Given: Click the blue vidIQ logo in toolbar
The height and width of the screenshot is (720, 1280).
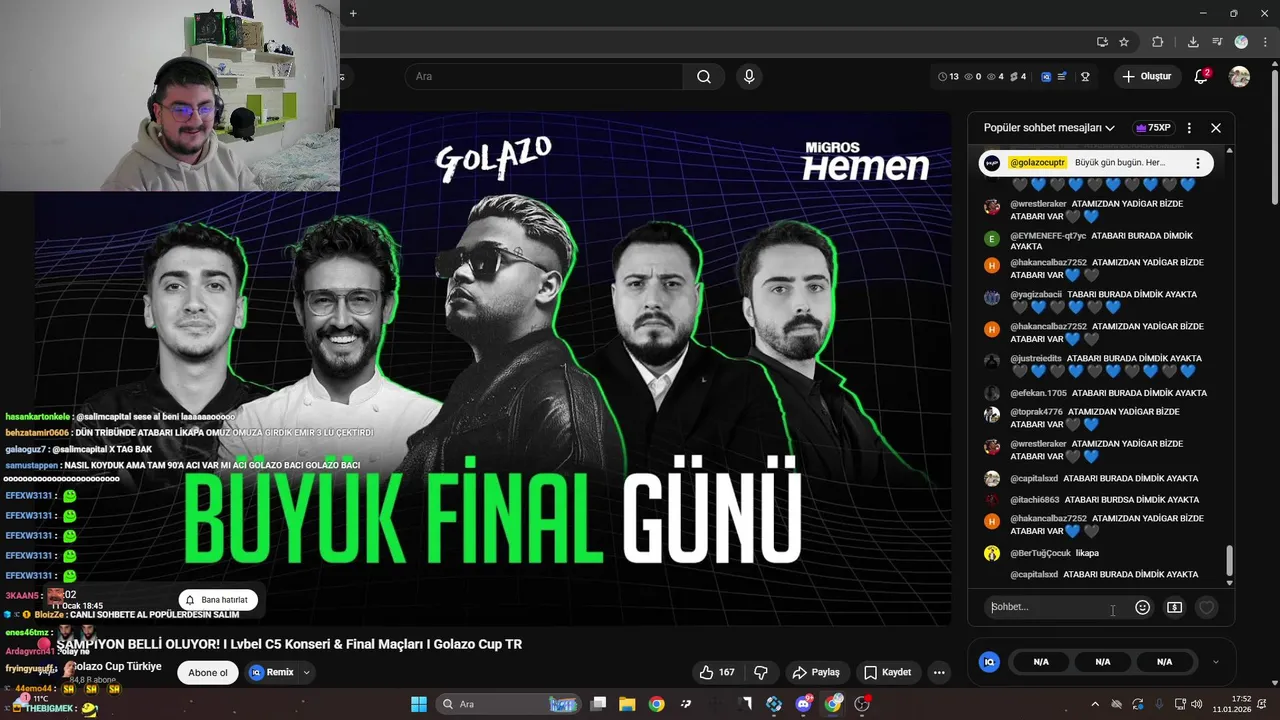Looking at the screenshot, I should coord(1046,77).
